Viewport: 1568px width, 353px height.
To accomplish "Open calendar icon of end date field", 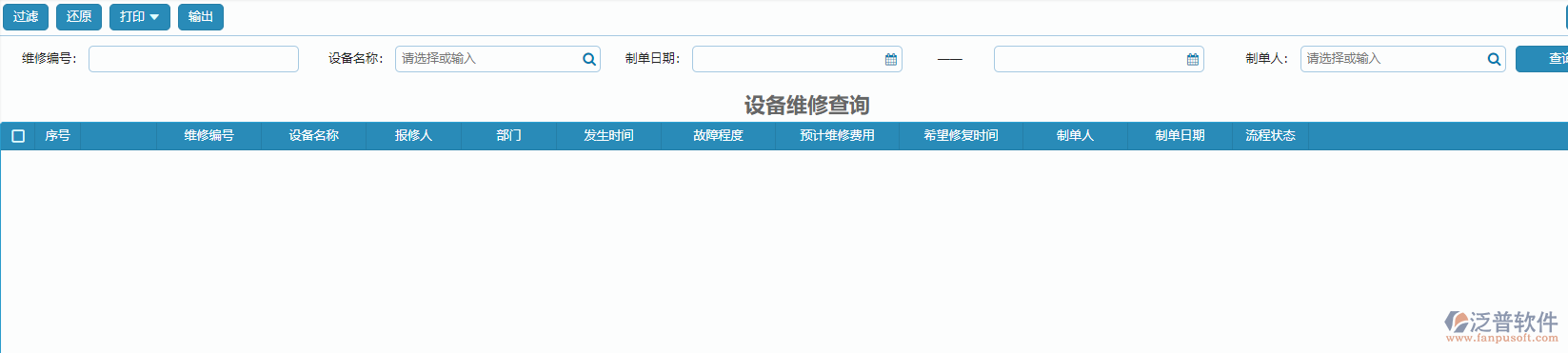I will (1193, 59).
